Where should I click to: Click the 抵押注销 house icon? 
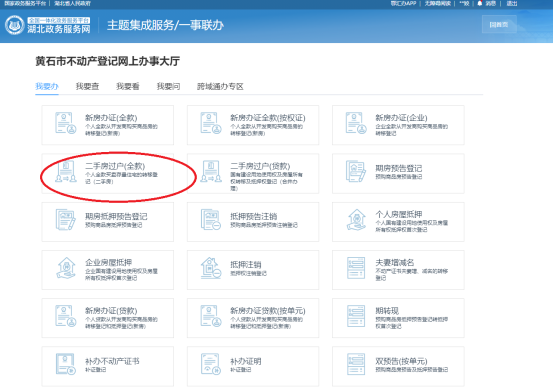pos(211,268)
